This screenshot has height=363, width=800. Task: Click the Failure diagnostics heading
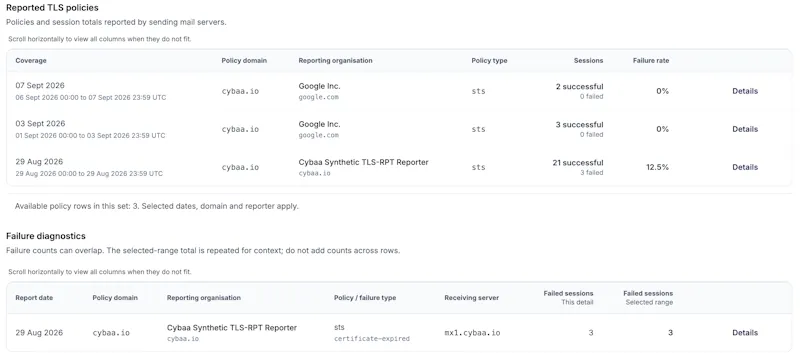46,236
